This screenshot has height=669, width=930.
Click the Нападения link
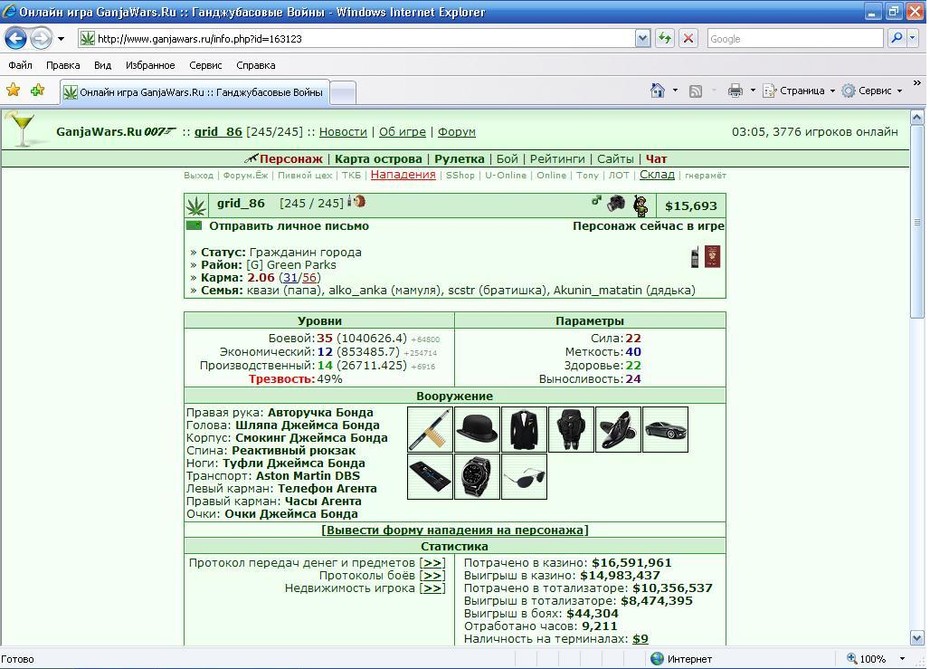coord(403,174)
